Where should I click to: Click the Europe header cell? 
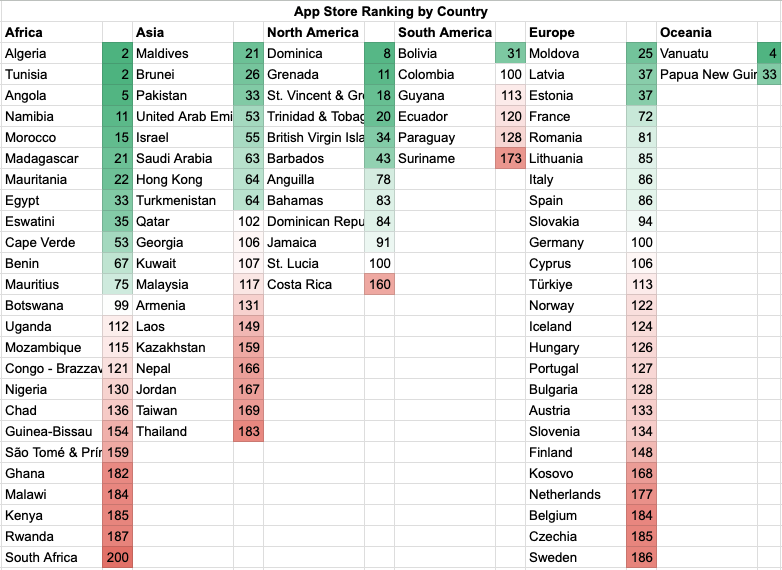[x=576, y=33]
